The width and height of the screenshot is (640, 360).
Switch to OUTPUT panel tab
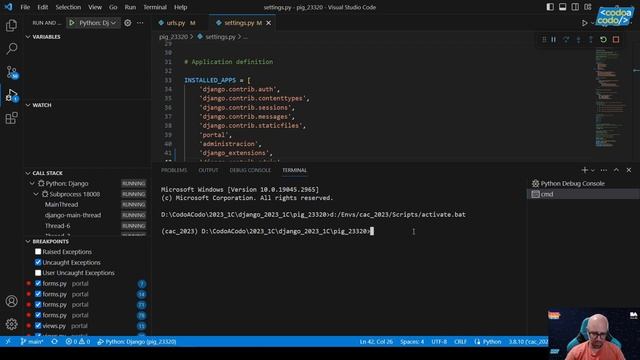point(208,170)
